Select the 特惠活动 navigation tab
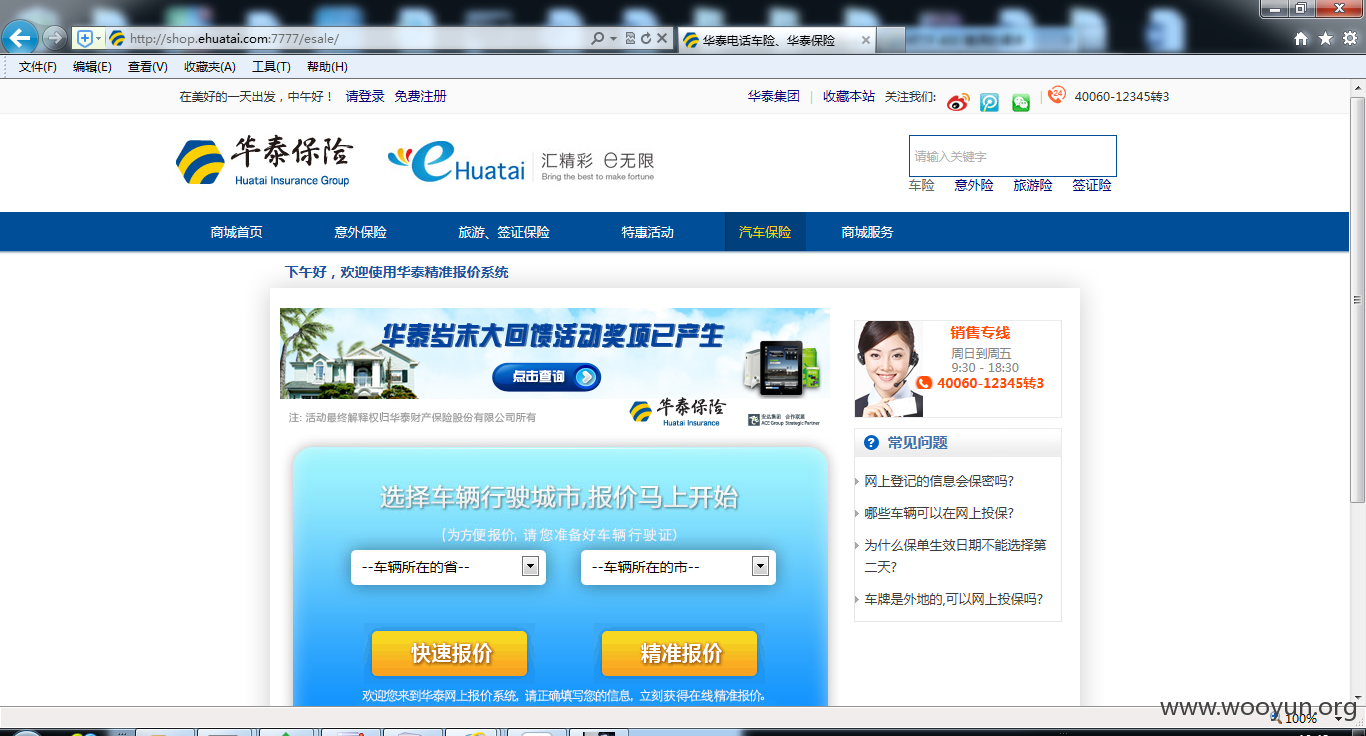This screenshot has width=1366, height=736. click(x=648, y=232)
